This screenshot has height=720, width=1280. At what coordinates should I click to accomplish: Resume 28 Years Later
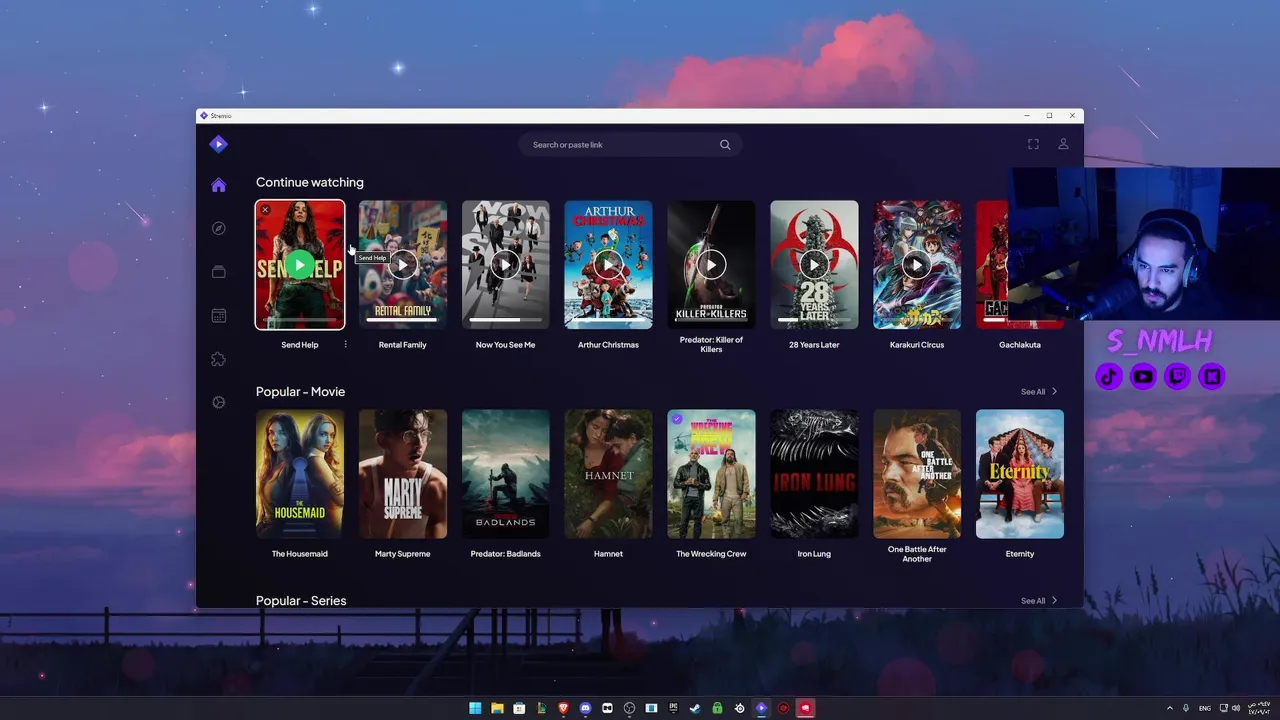814,265
